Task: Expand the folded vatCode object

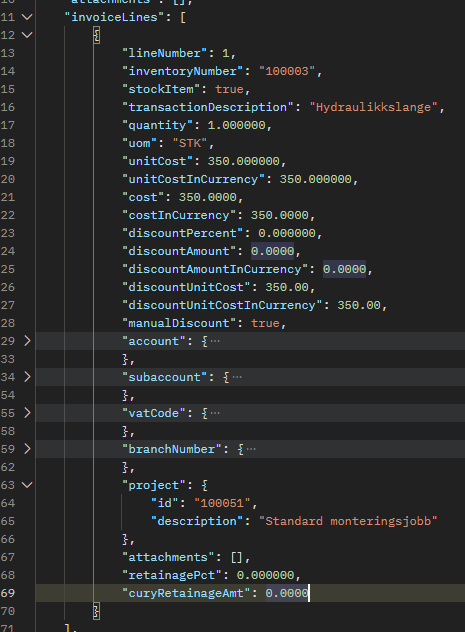Action: coord(27,413)
